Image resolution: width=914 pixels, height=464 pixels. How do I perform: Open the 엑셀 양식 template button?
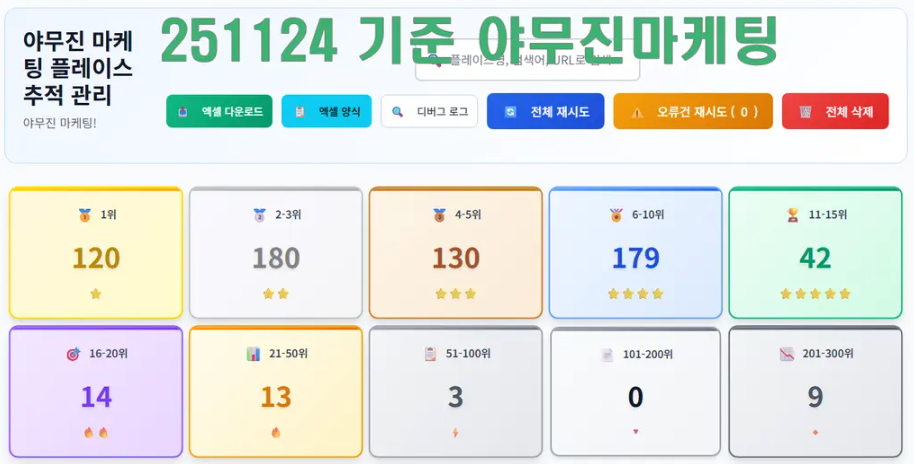[327, 112]
